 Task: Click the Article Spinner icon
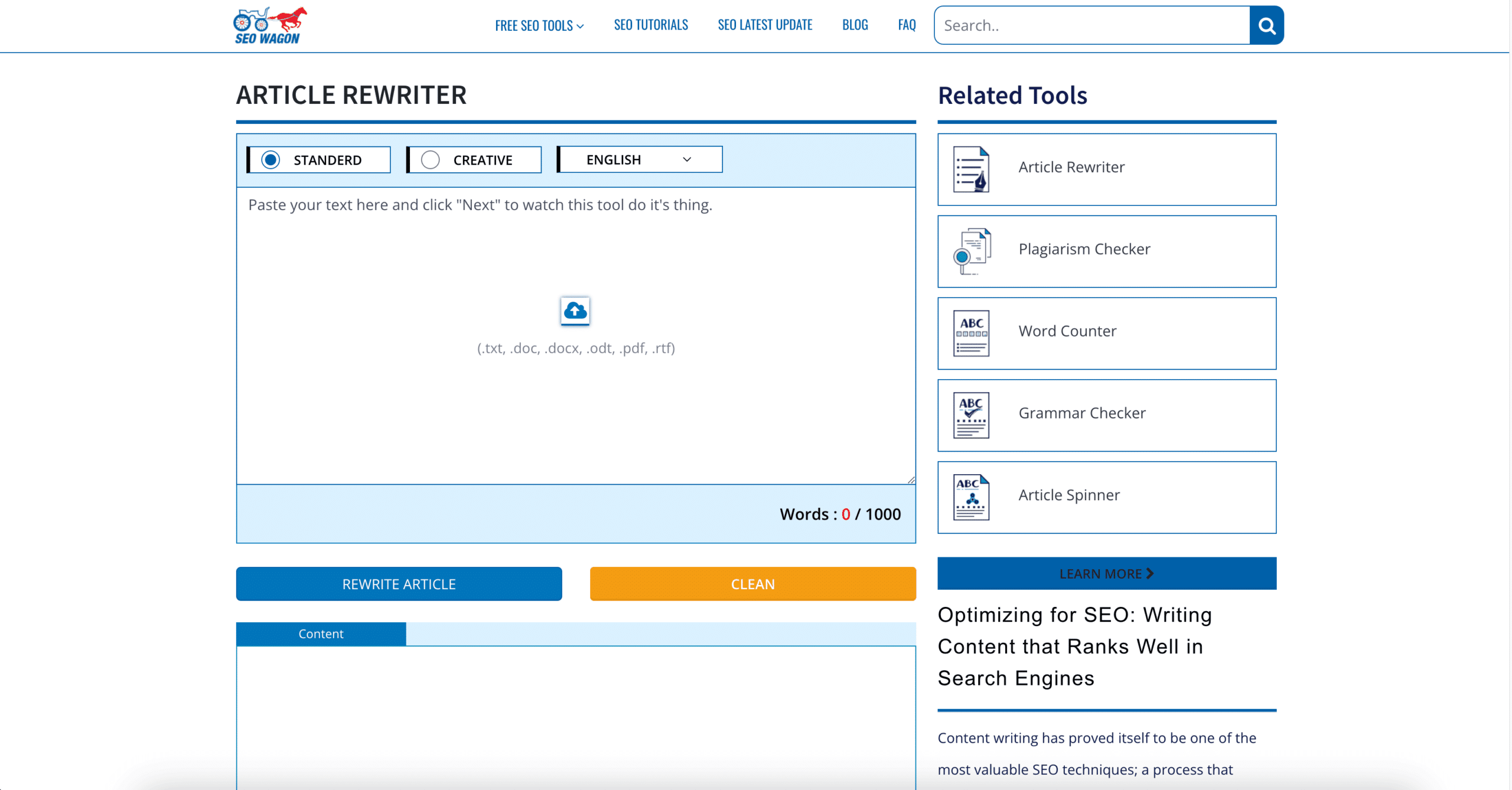pyautogui.click(x=971, y=497)
